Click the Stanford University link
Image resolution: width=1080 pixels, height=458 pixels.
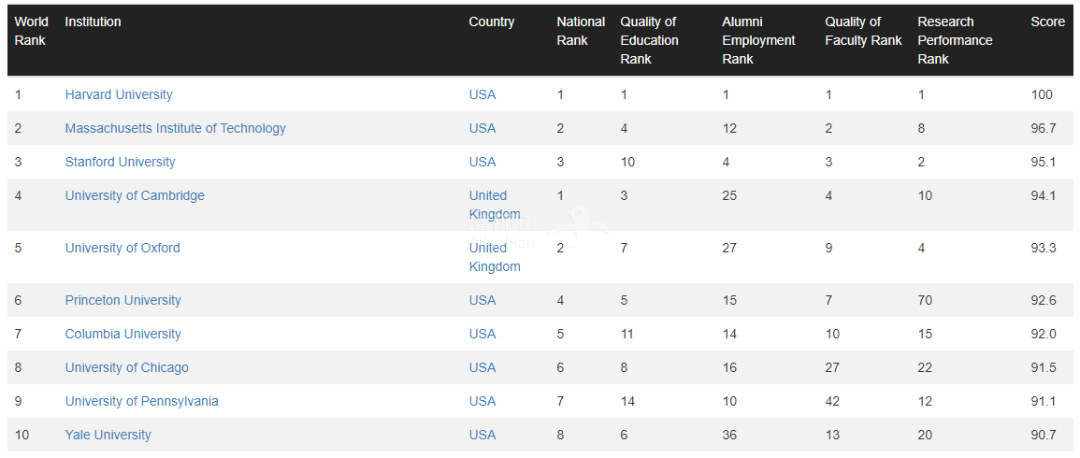pos(120,162)
